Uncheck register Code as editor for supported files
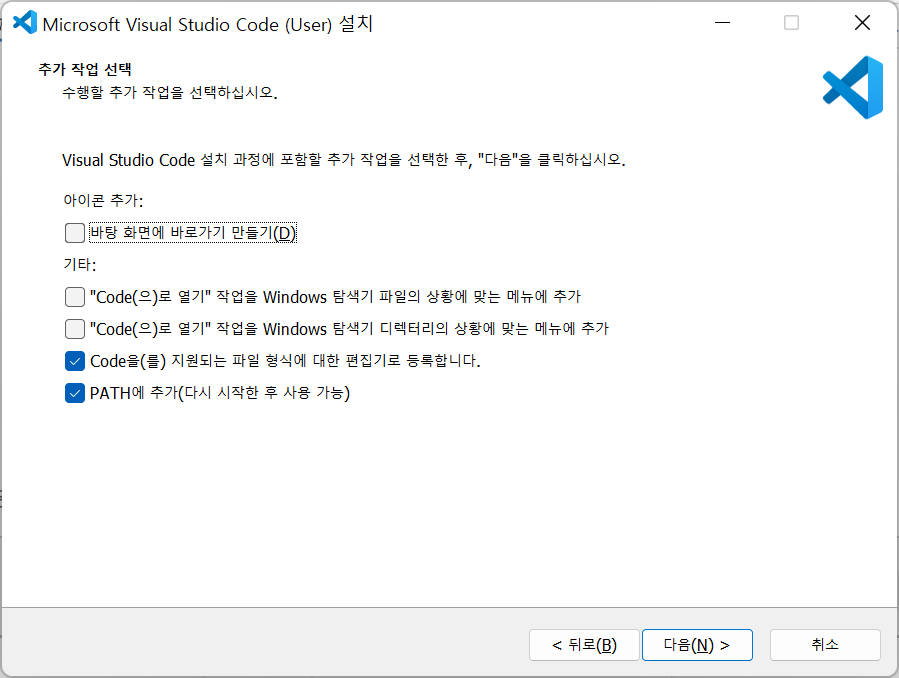The width and height of the screenshot is (899, 678). tap(75, 361)
